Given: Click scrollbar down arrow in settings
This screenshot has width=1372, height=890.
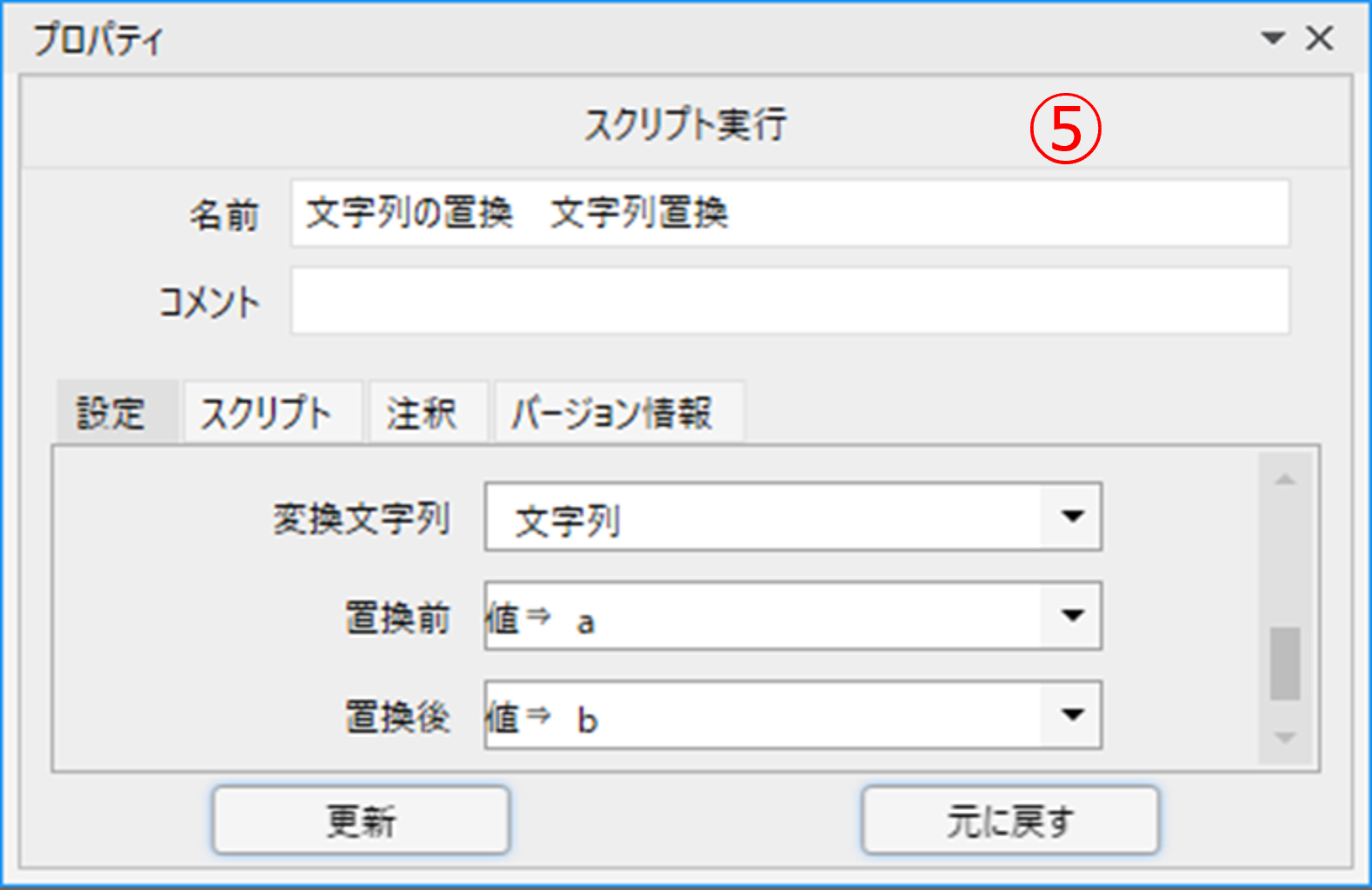Looking at the screenshot, I should [x=1285, y=738].
